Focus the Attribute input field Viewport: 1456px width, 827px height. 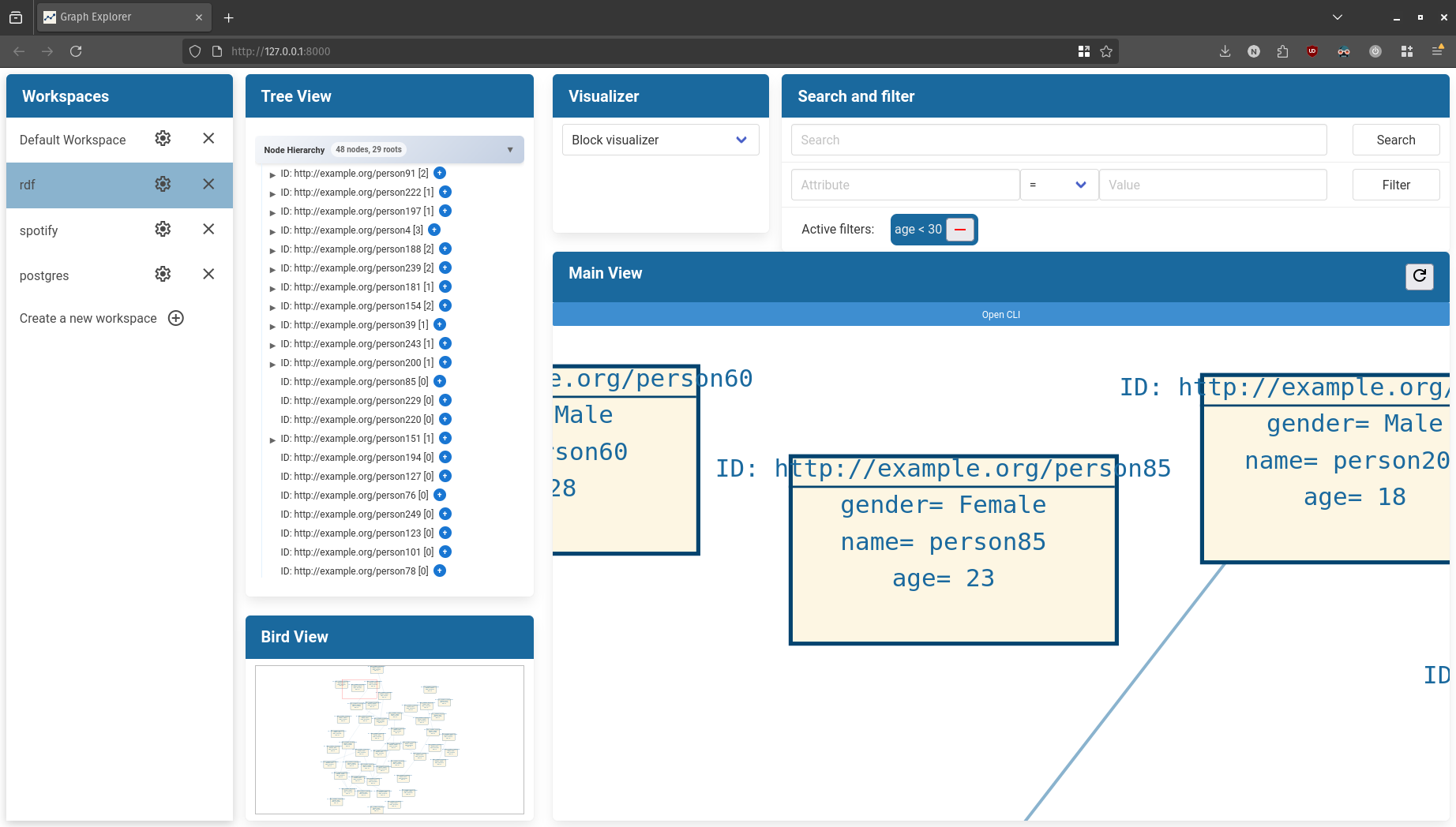[905, 185]
